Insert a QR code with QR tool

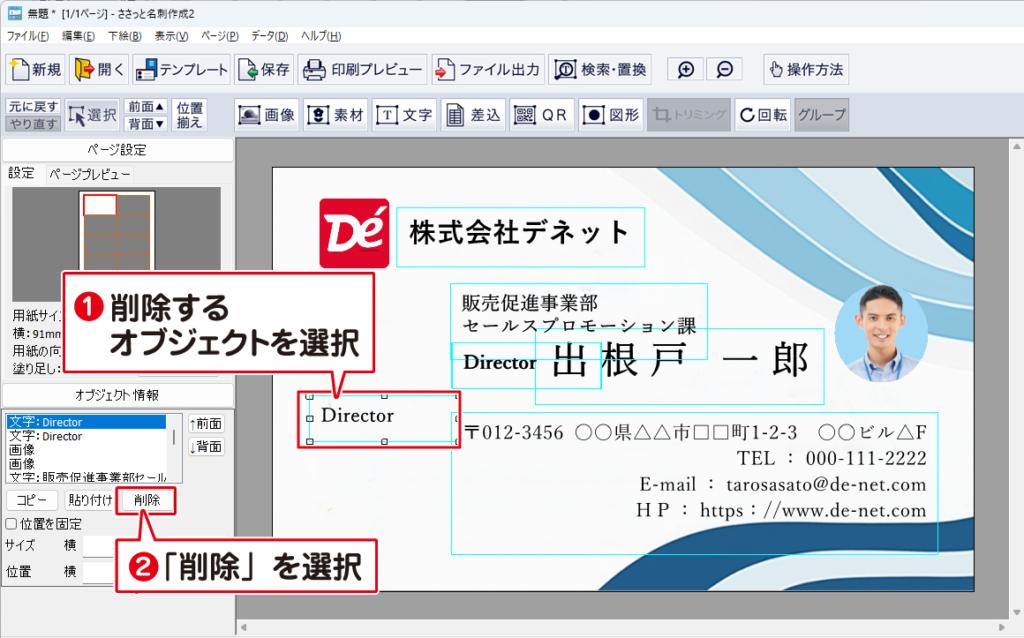[x=541, y=115]
